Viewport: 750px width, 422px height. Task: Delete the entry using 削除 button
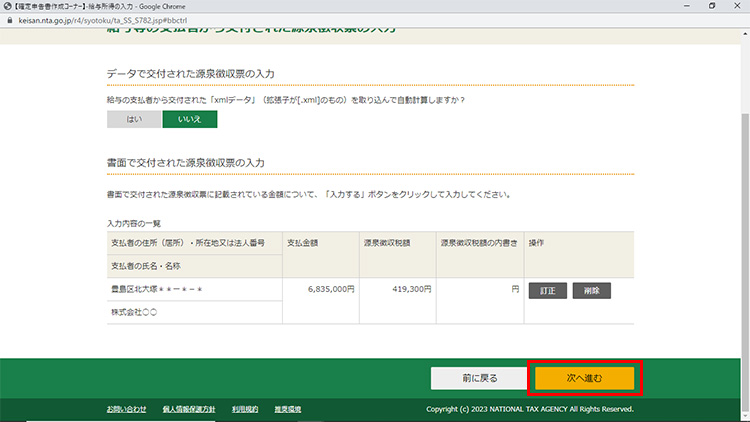tap(591, 290)
